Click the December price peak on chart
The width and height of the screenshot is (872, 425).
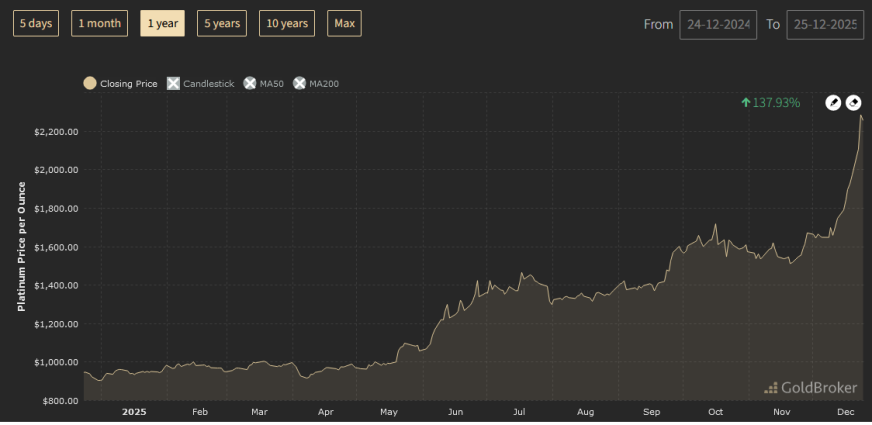pos(861,116)
